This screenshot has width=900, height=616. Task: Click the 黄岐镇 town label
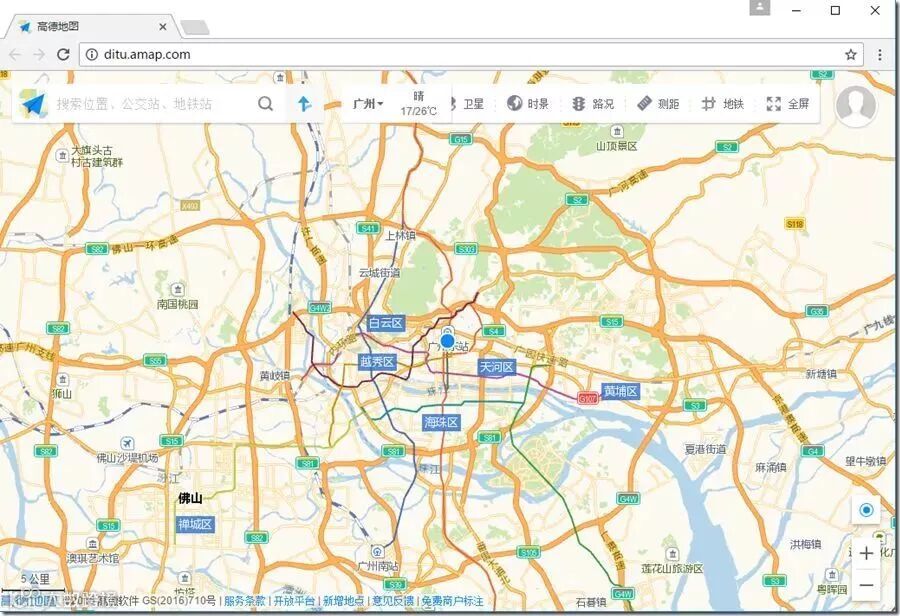click(275, 375)
